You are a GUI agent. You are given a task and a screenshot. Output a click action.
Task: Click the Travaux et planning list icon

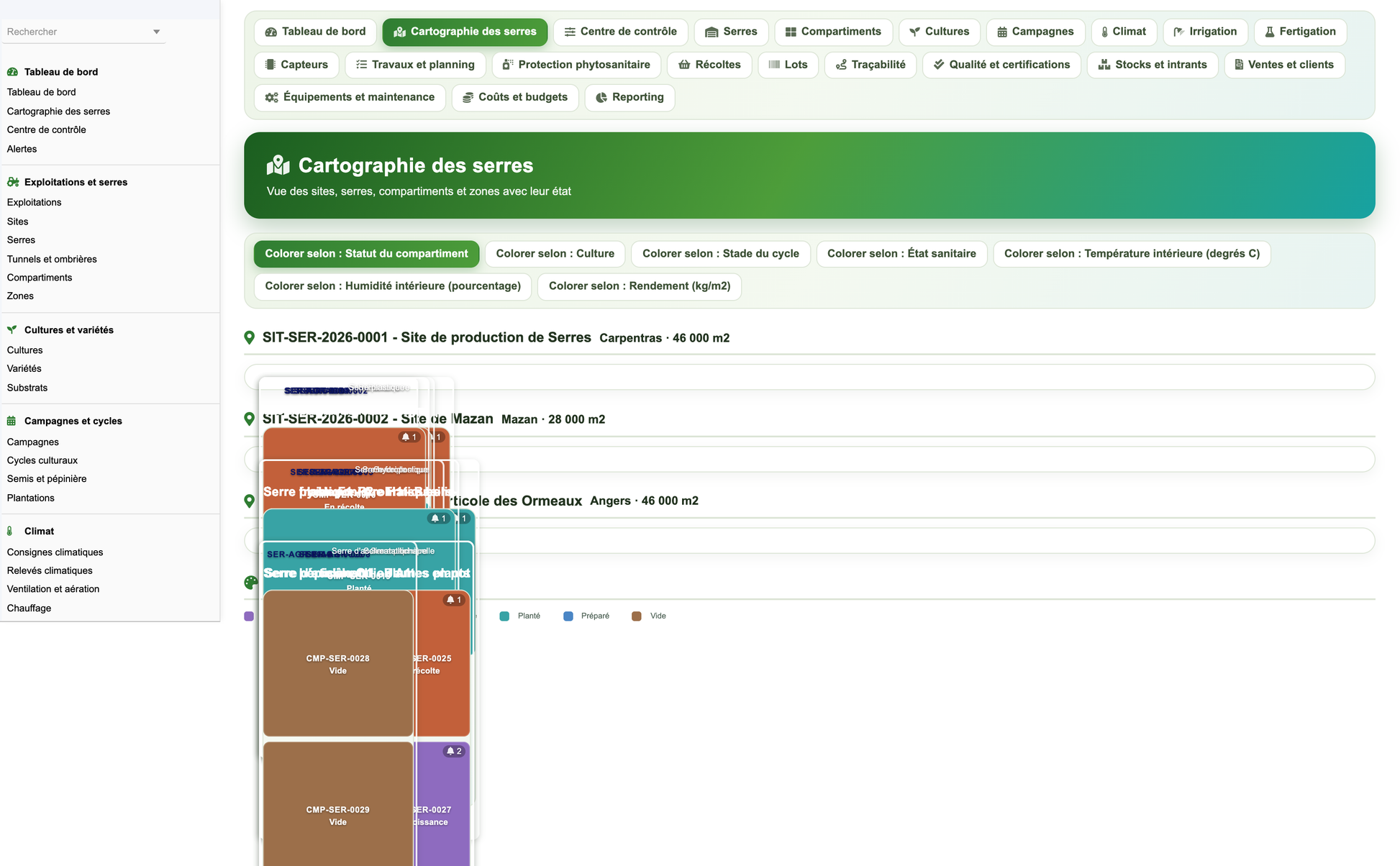click(361, 65)
